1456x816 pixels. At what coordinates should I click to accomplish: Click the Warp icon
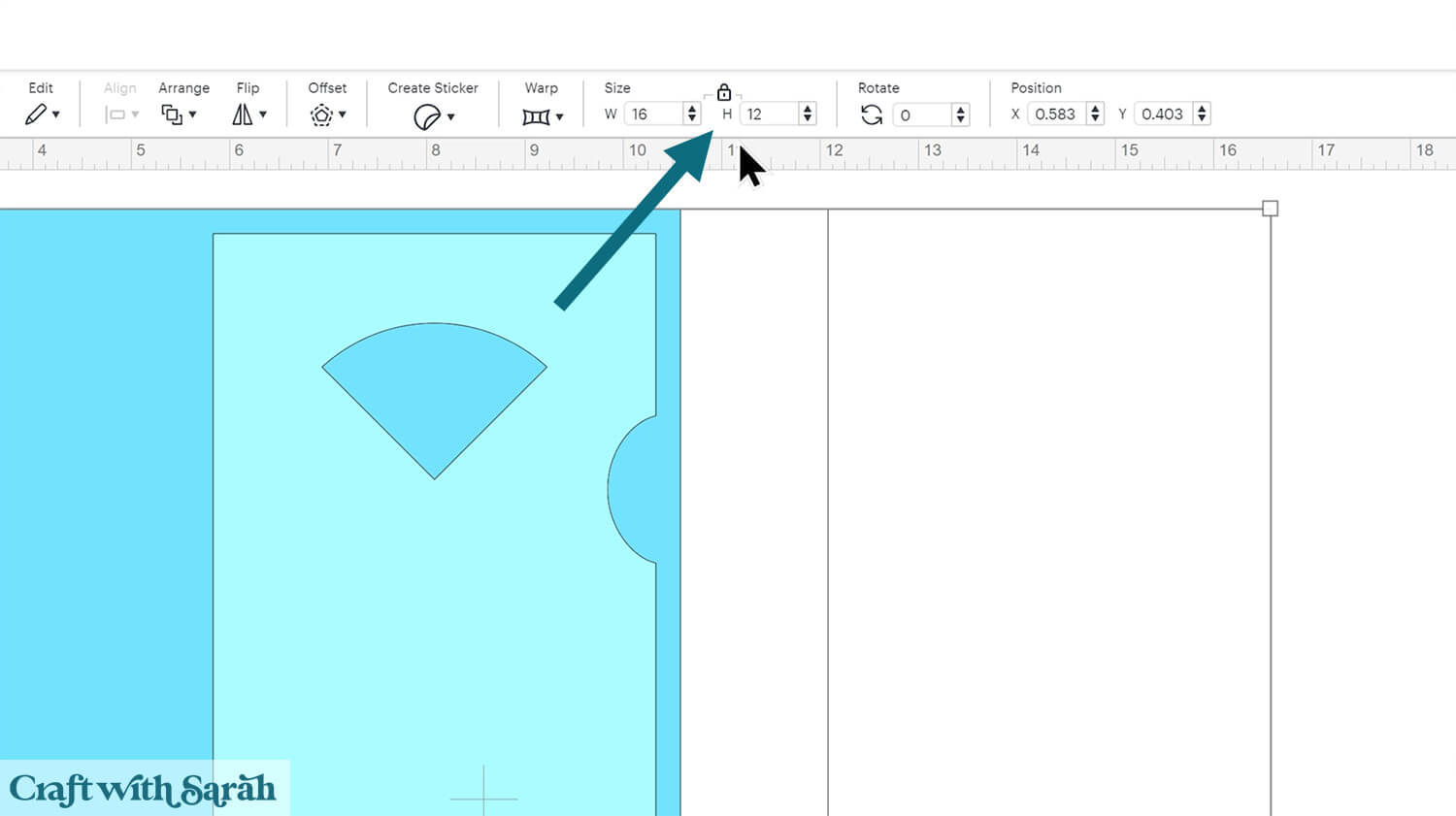pos(536,116)
